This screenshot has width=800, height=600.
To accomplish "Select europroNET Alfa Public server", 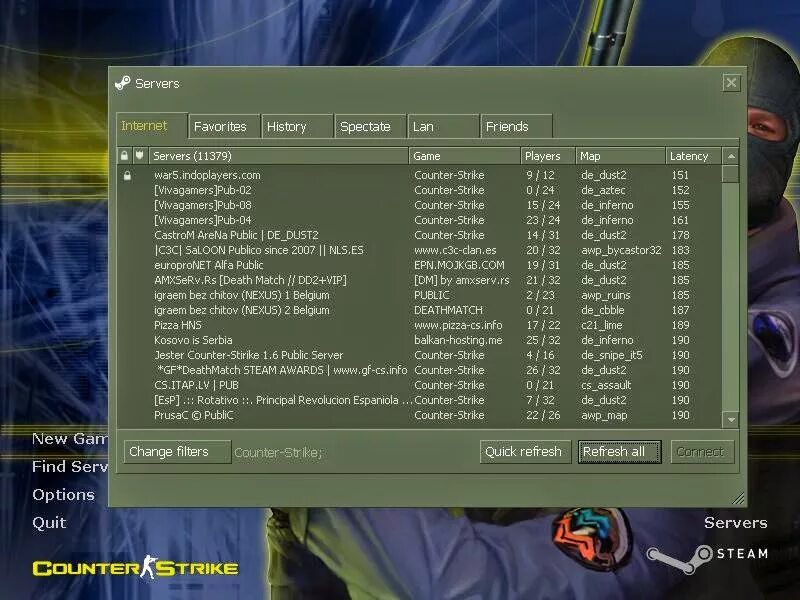I will [419, 265].
